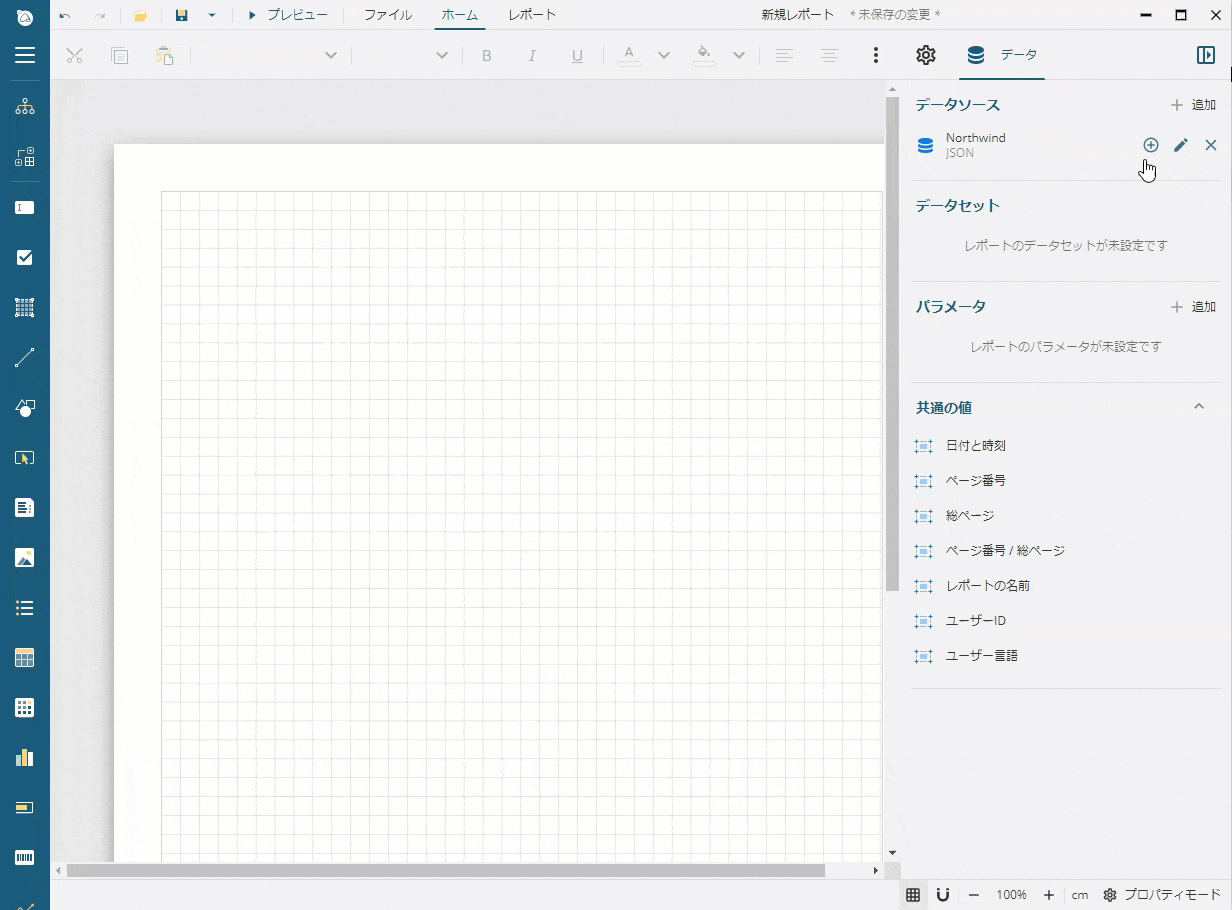Select the Tablix grid control icon

[25, 708]
